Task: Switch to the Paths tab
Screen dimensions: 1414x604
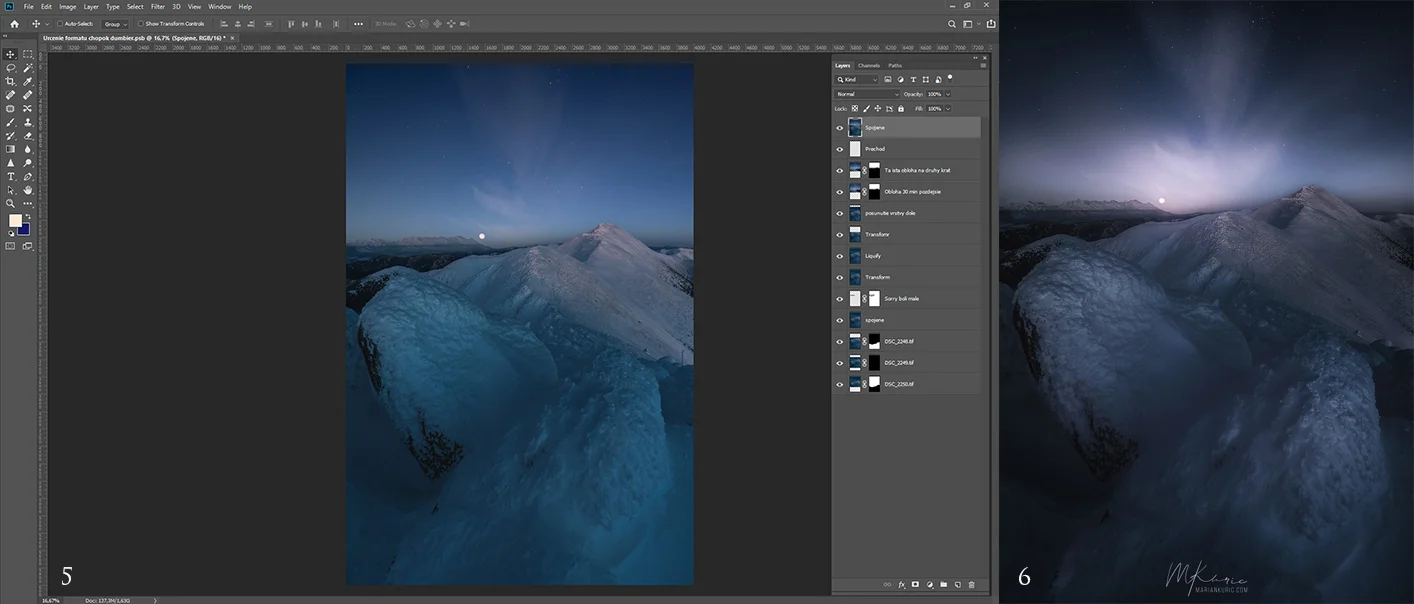Action: [895, 65]
